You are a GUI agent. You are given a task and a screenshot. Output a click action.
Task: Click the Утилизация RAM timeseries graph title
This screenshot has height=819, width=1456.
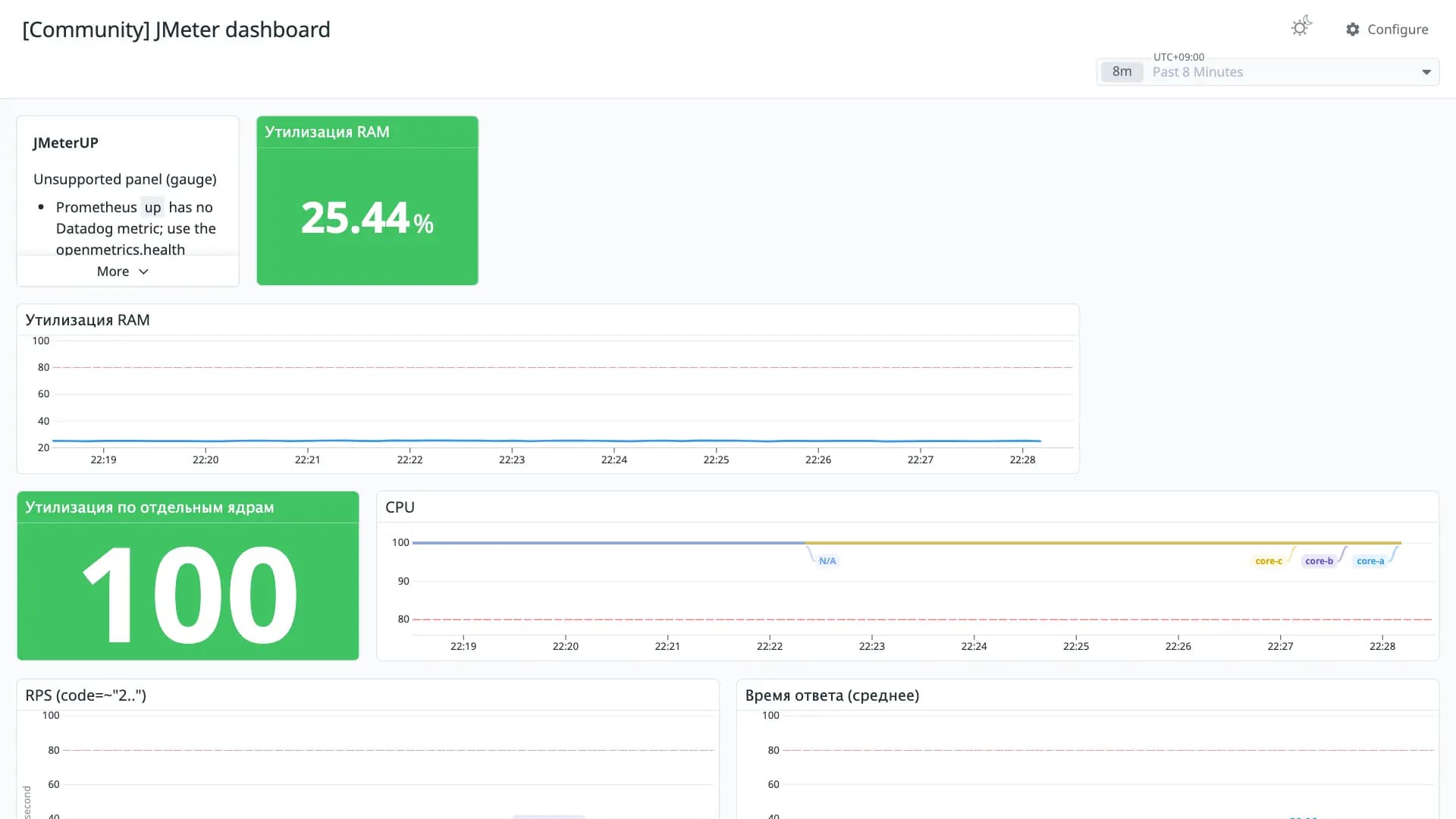point(88,320)
